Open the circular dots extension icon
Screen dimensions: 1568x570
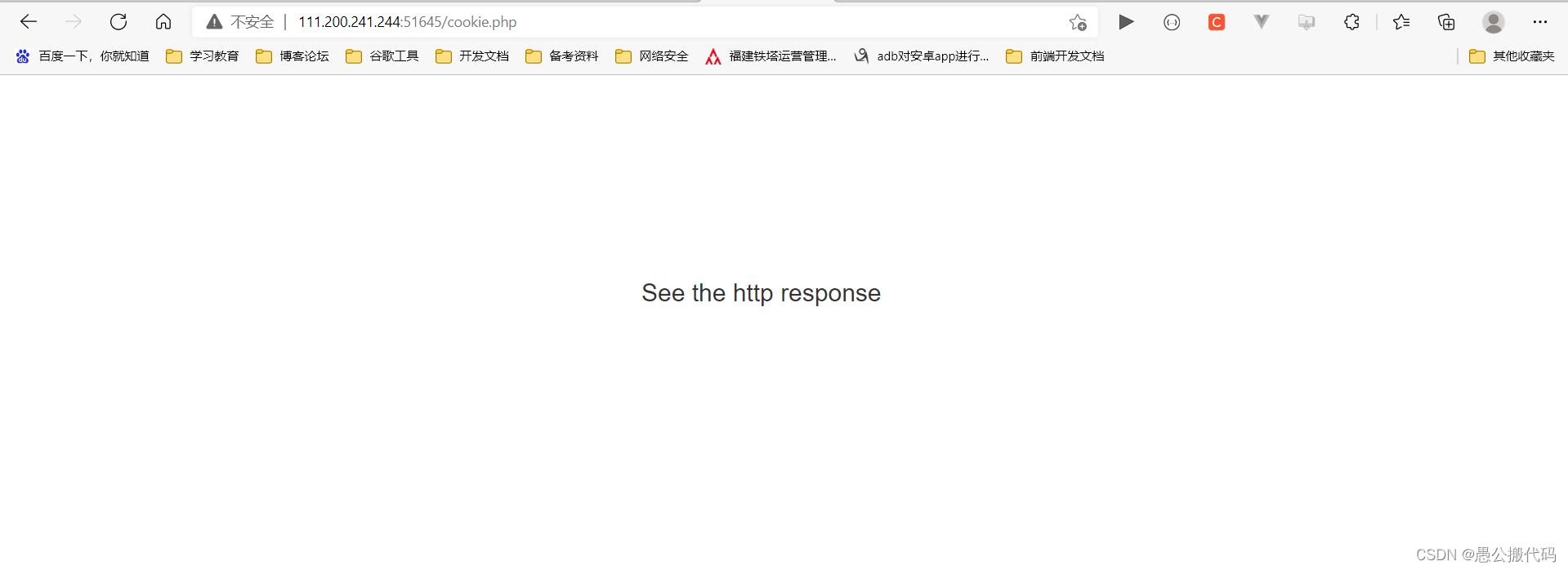[x=1172, y=23]
